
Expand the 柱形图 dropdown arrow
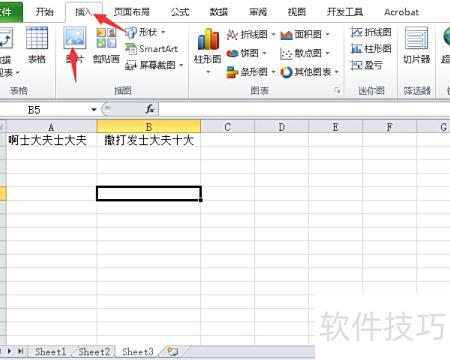pyautogui.click(x=208, y=72)
